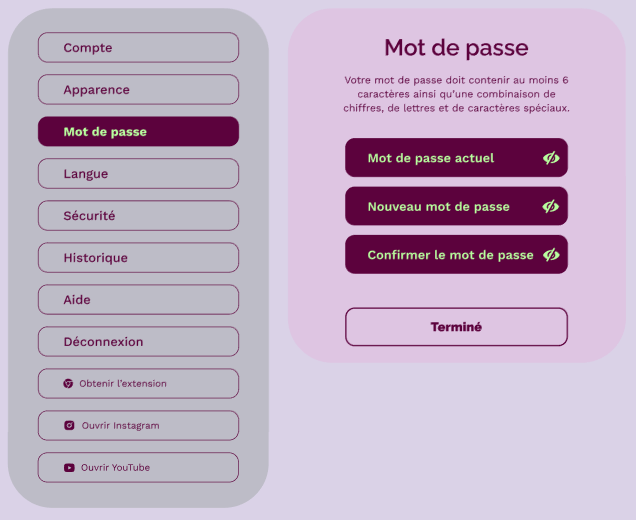Image resolution: width=636 pixels, height=520 pixels.
Task: Click the YouTube logo icon
Action: click(x=69, y=468)
